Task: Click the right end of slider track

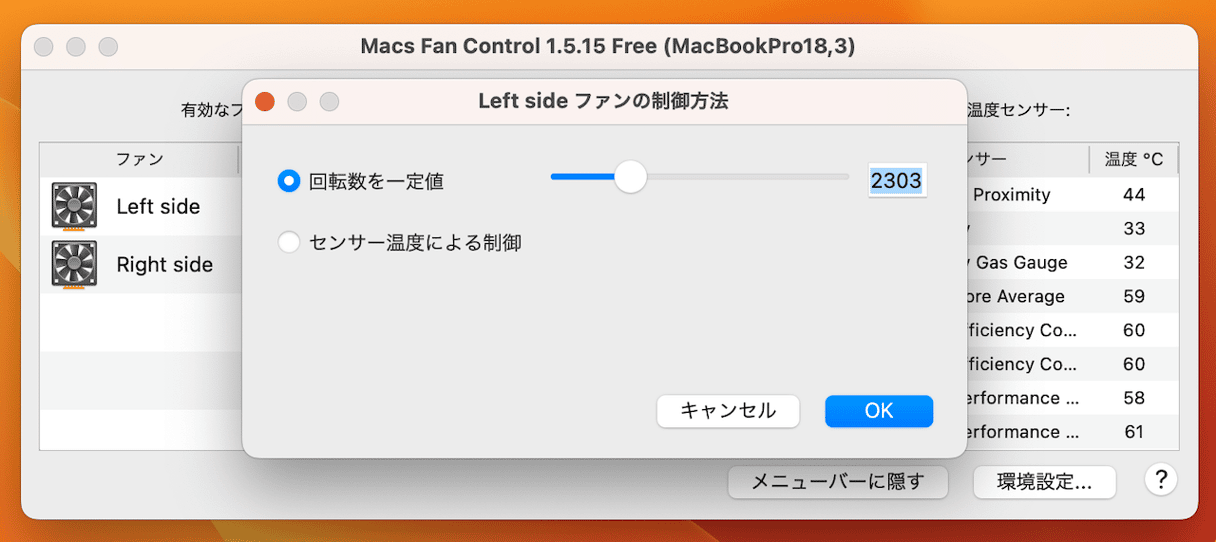Action: (x=846, y=177)
